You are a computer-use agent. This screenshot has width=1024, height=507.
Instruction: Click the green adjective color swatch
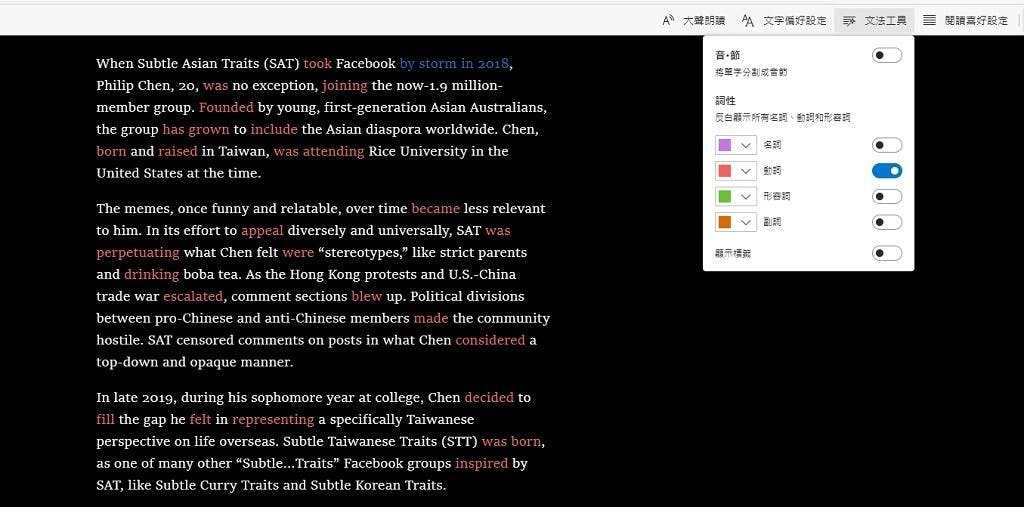coord(724,197)
